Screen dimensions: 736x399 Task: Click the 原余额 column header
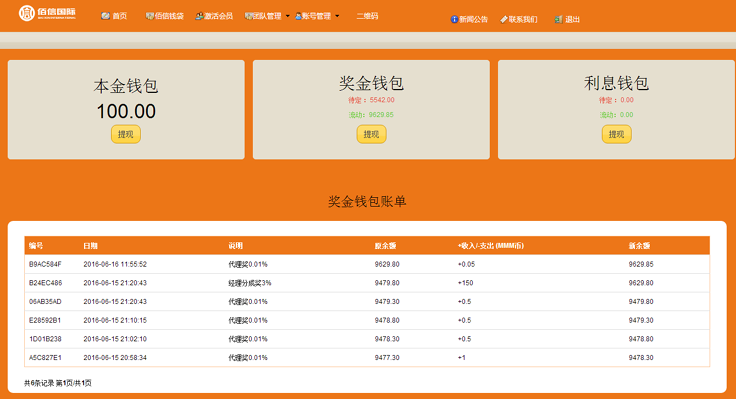385,246
